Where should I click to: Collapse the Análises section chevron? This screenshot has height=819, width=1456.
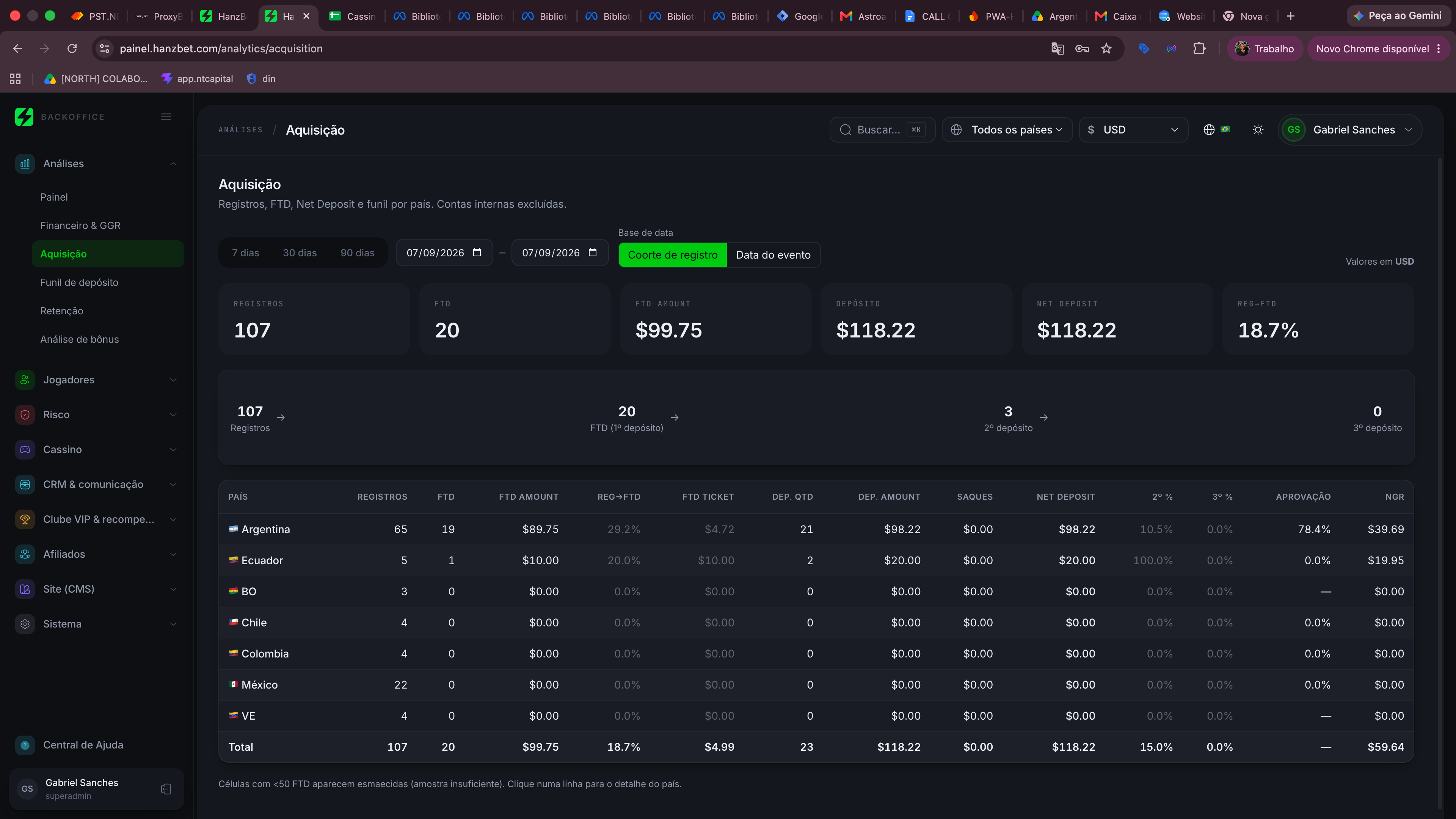tap(173, 164)
